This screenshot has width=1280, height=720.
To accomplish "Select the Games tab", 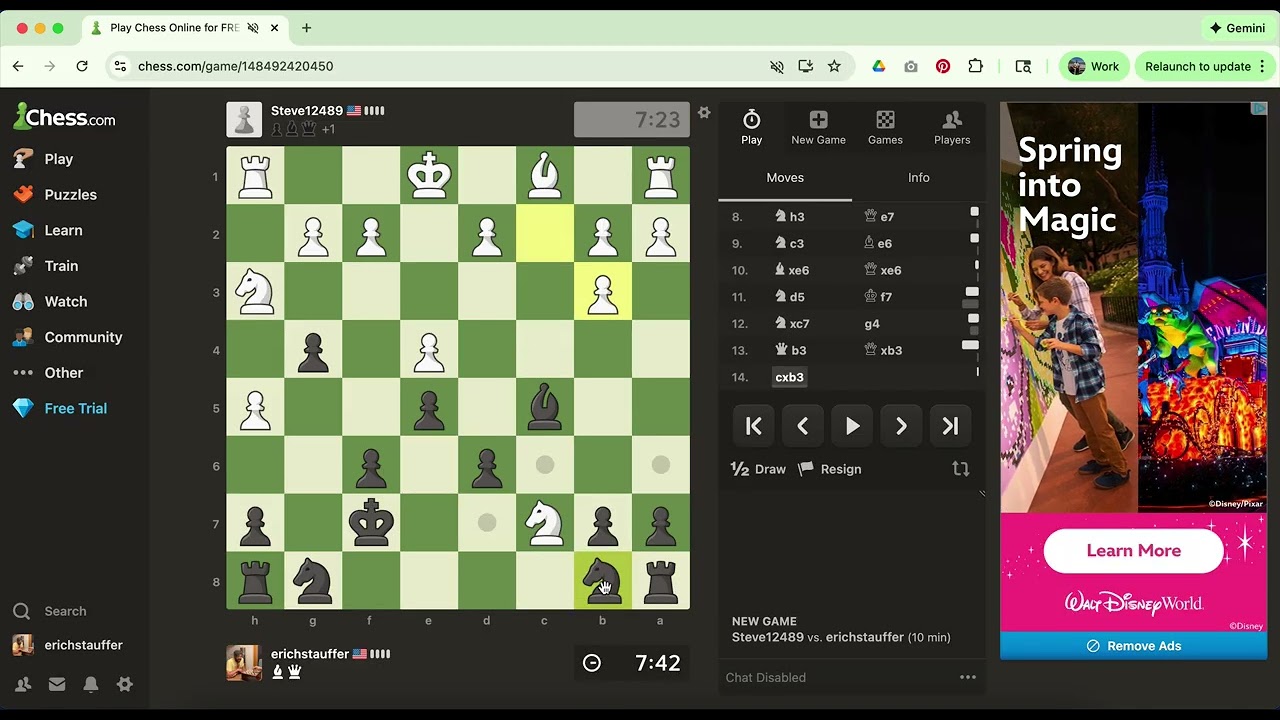I will coord(885,128).
